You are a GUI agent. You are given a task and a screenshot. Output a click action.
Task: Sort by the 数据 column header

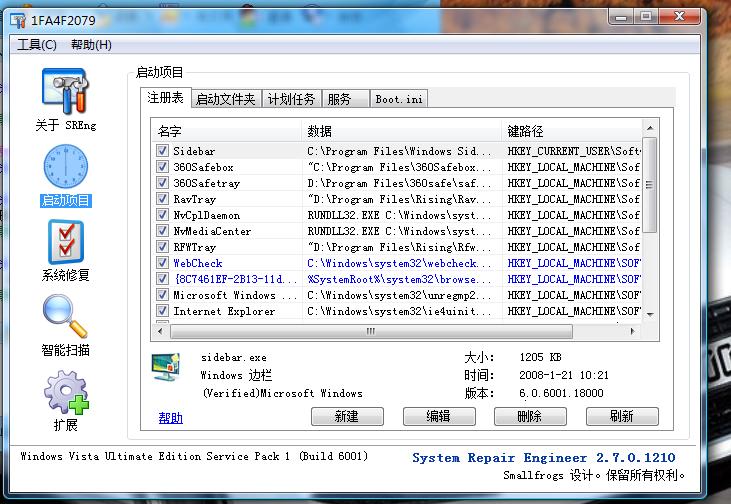click(x=402, y=131)
